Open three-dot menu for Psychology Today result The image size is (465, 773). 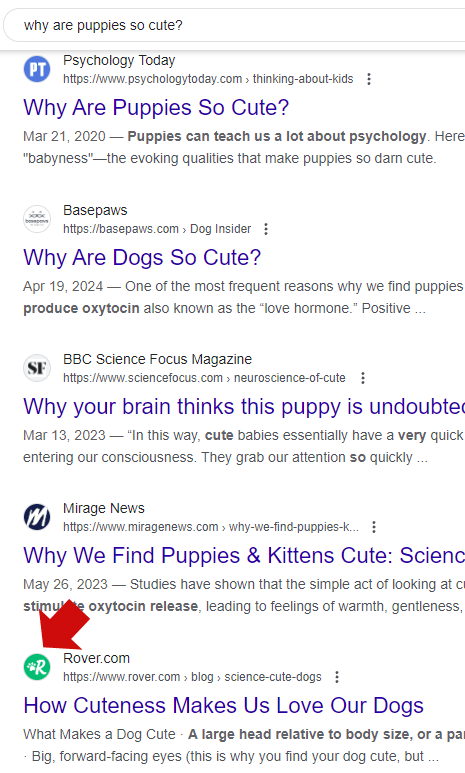coord(369,79)
